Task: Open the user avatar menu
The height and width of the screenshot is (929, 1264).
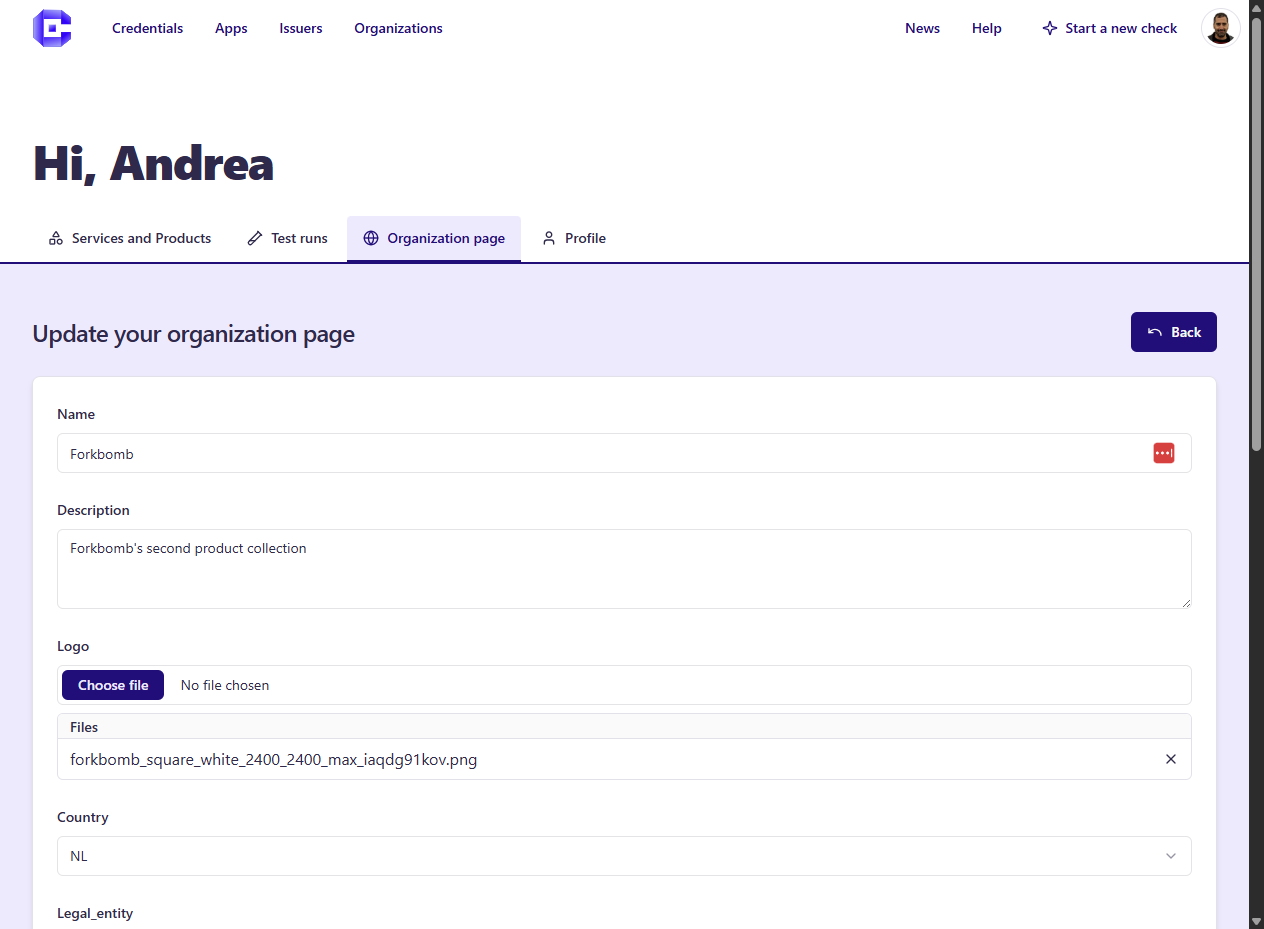Action: pyautogui.click(x=1220, y=28)
